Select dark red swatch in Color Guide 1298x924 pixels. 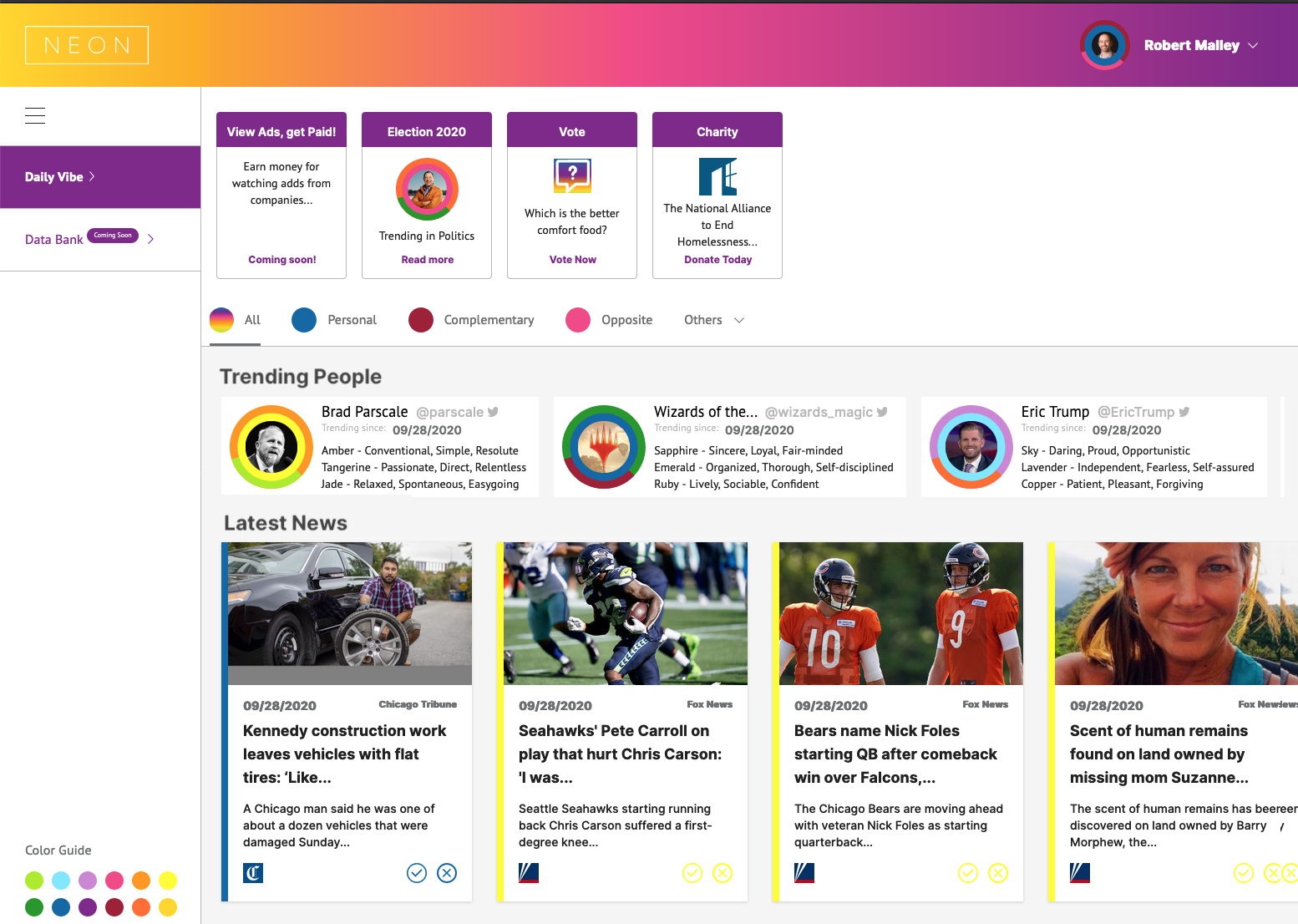[x=114, y=906]
